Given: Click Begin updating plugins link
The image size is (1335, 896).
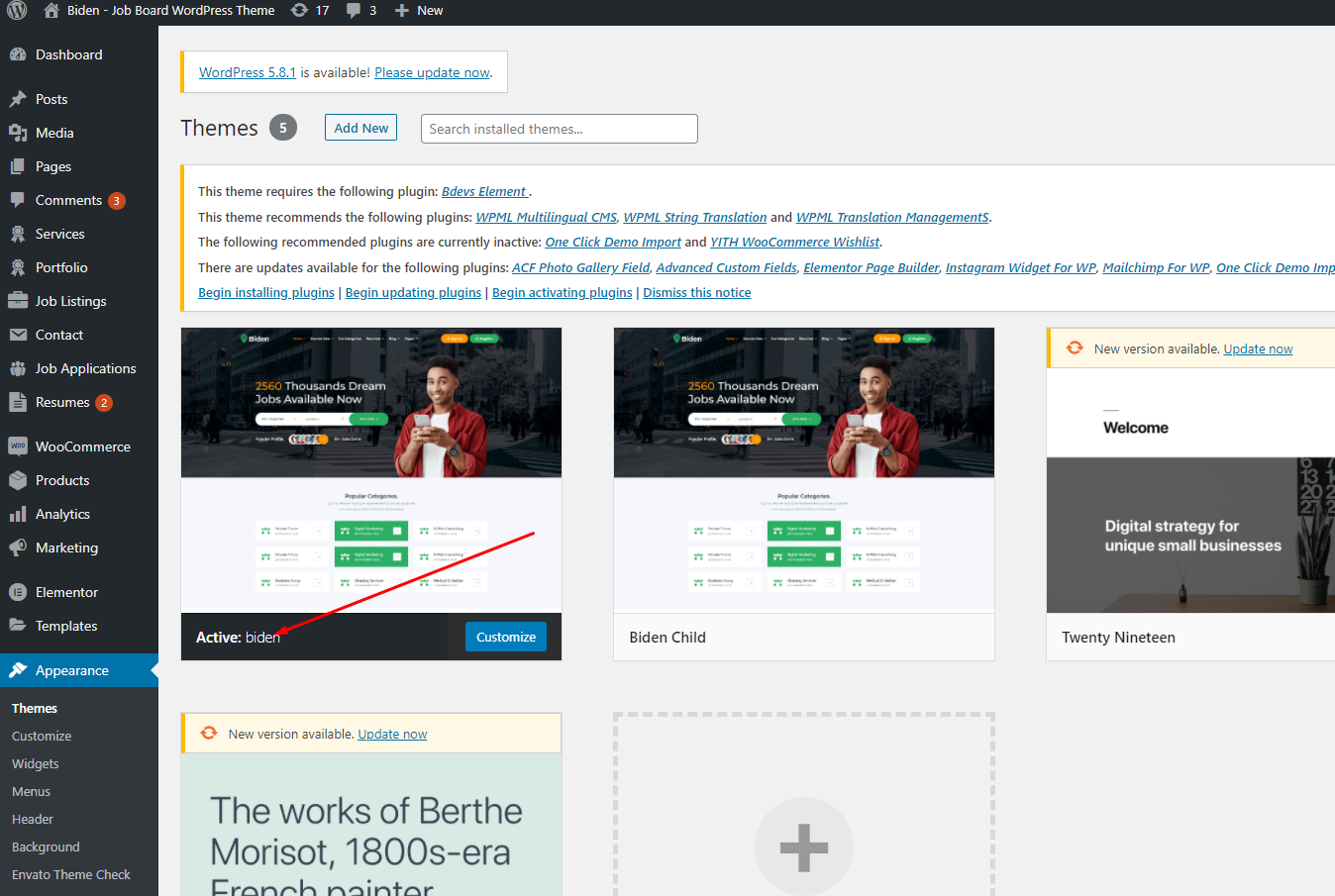Looking at the screenshot, I should click(413, 292).
